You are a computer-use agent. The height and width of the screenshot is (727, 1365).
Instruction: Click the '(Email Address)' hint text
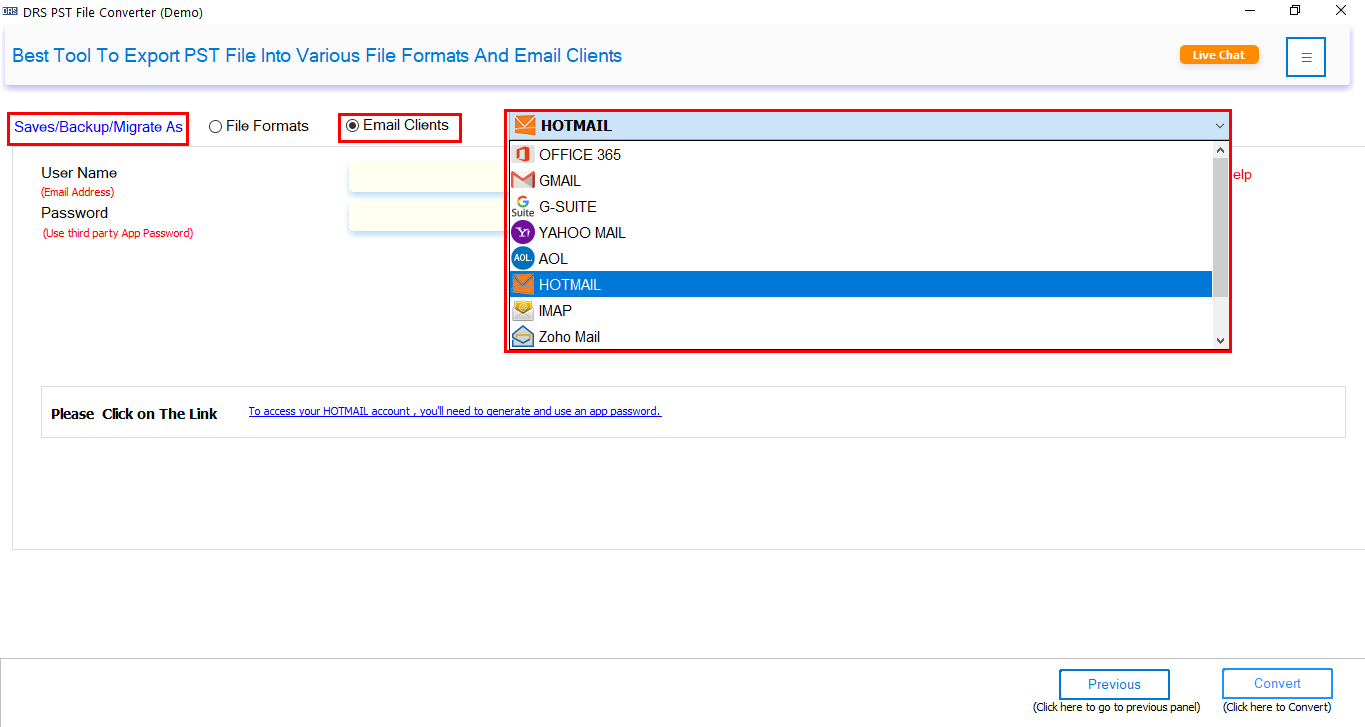(77, 192)
